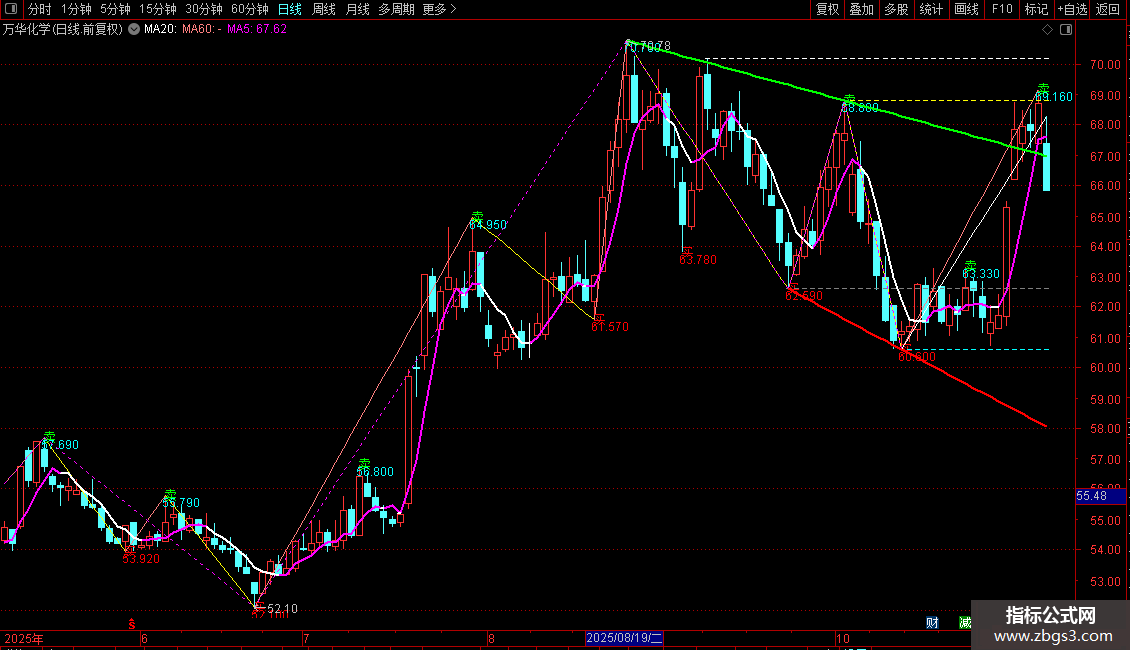
Task: Click the 63.330 peak label
Action: coord(981,274)
